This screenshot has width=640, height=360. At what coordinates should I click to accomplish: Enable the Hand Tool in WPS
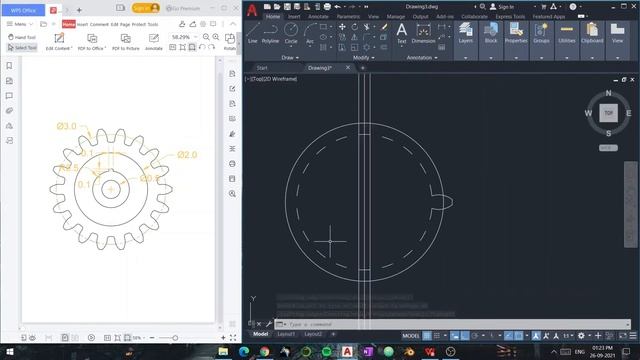tap(22, 37)
